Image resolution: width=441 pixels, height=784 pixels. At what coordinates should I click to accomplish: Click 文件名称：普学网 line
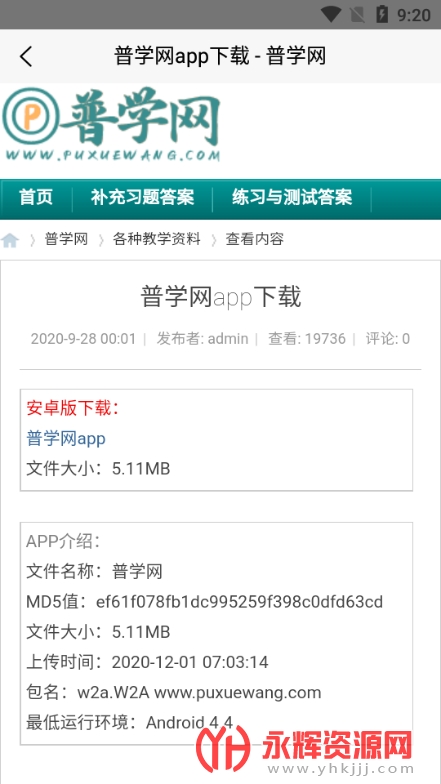tap(94, 571)
